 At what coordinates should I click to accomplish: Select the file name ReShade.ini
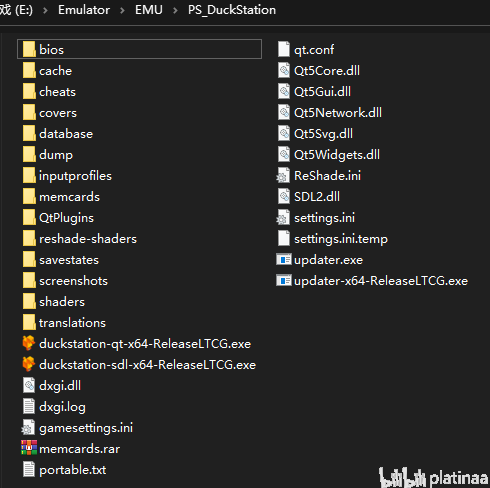327,176
